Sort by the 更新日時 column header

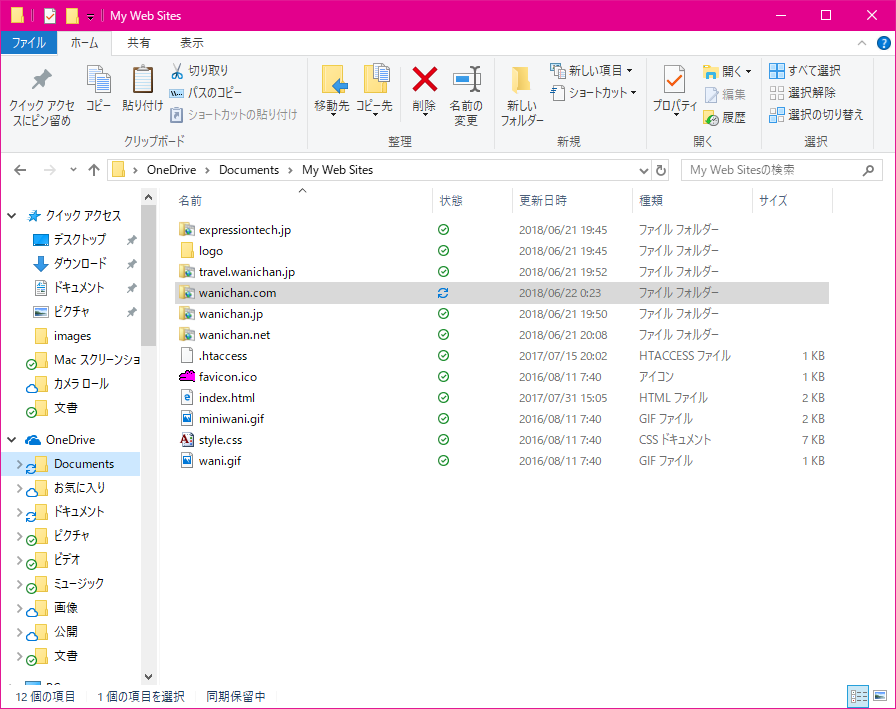point(543,201)
